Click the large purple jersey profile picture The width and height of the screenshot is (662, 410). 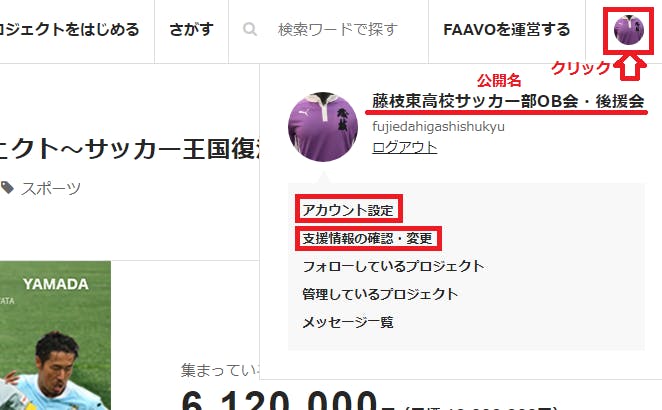(323, 127)
